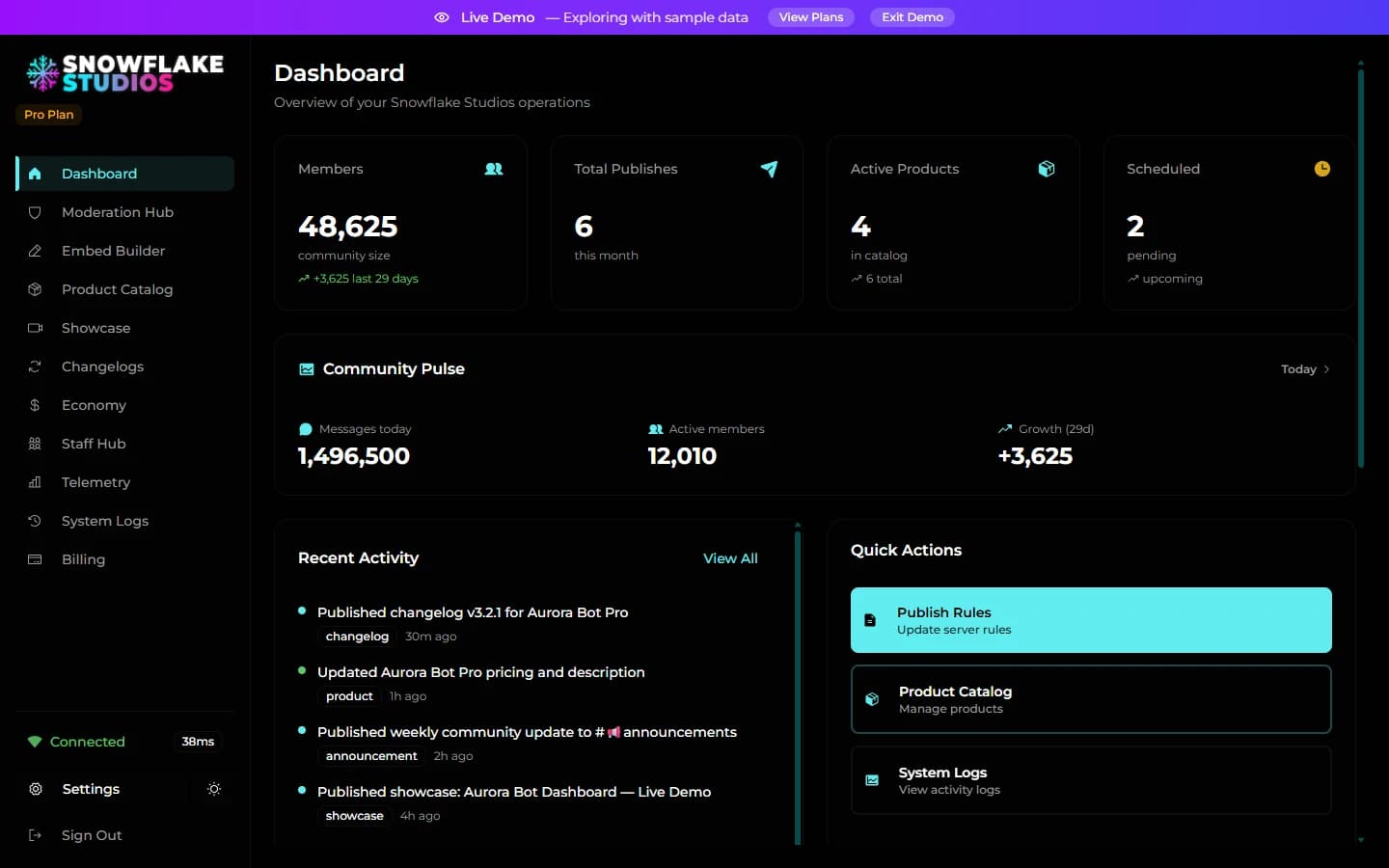Click the Community Pulse chart icon

tap(307, 369)
